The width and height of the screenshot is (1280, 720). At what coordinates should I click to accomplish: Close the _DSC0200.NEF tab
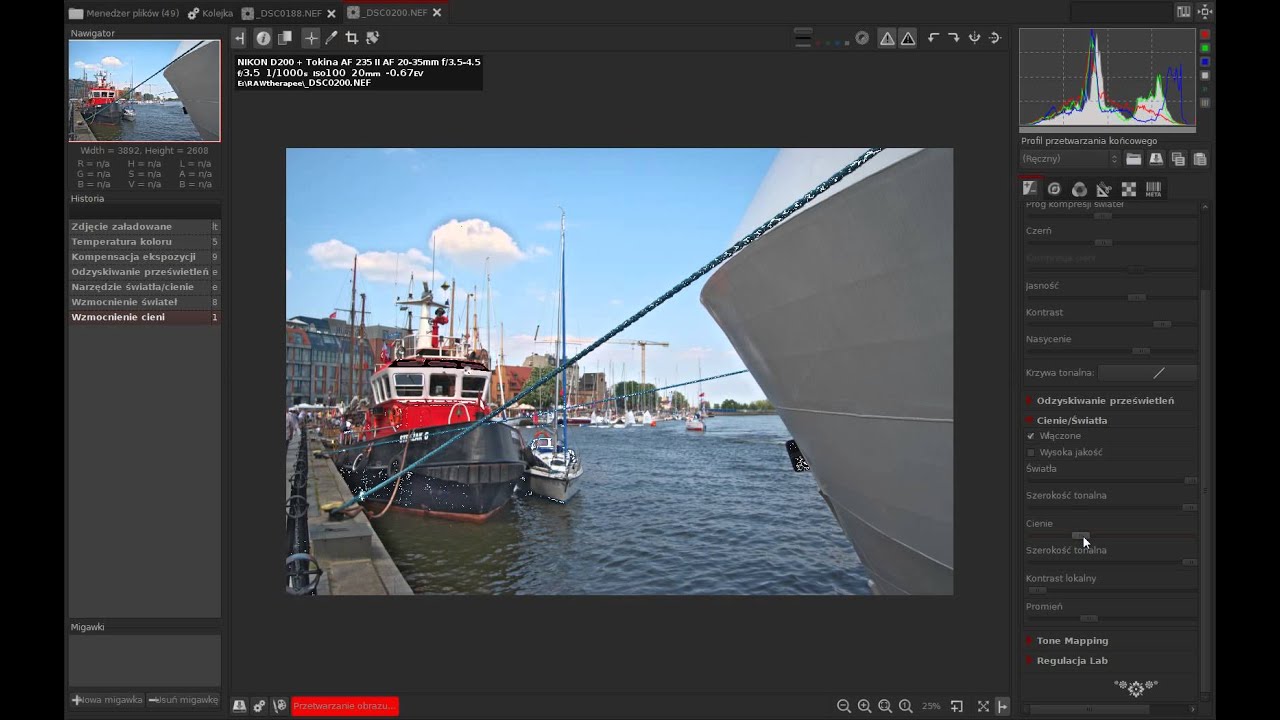tap(437, 13)
